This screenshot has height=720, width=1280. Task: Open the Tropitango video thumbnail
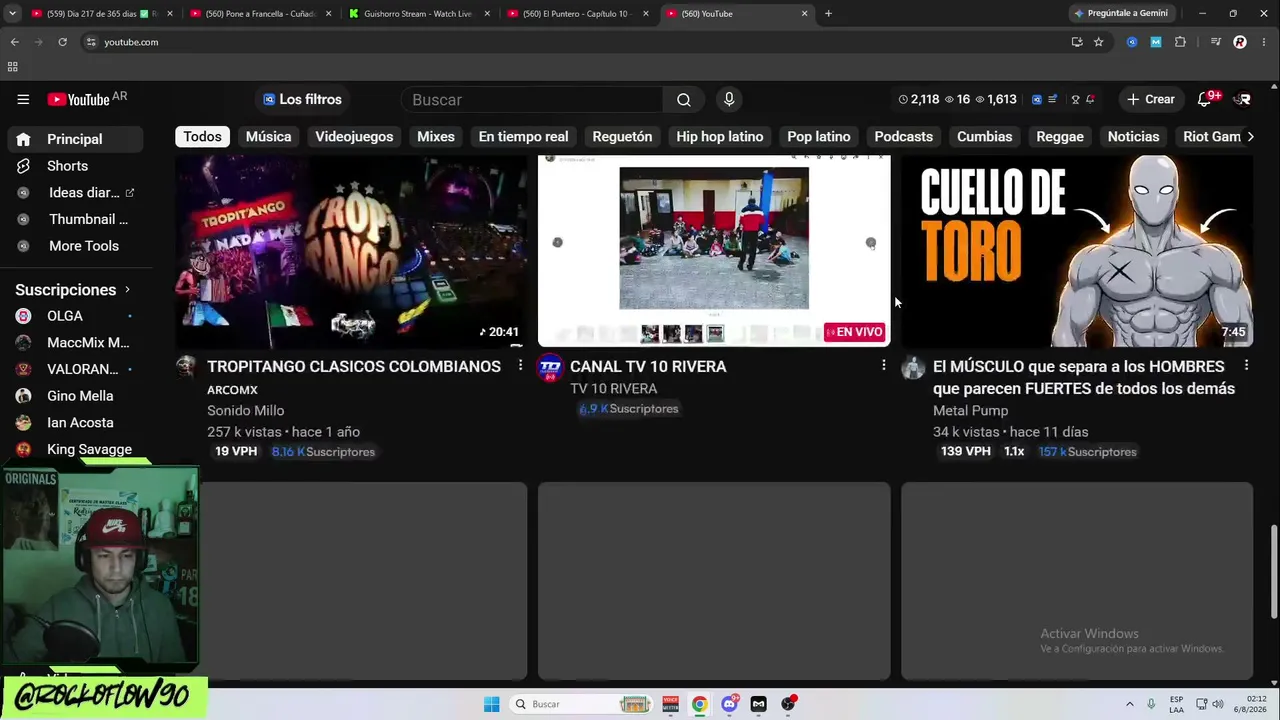pyautogui.click(x=351, y=251)
